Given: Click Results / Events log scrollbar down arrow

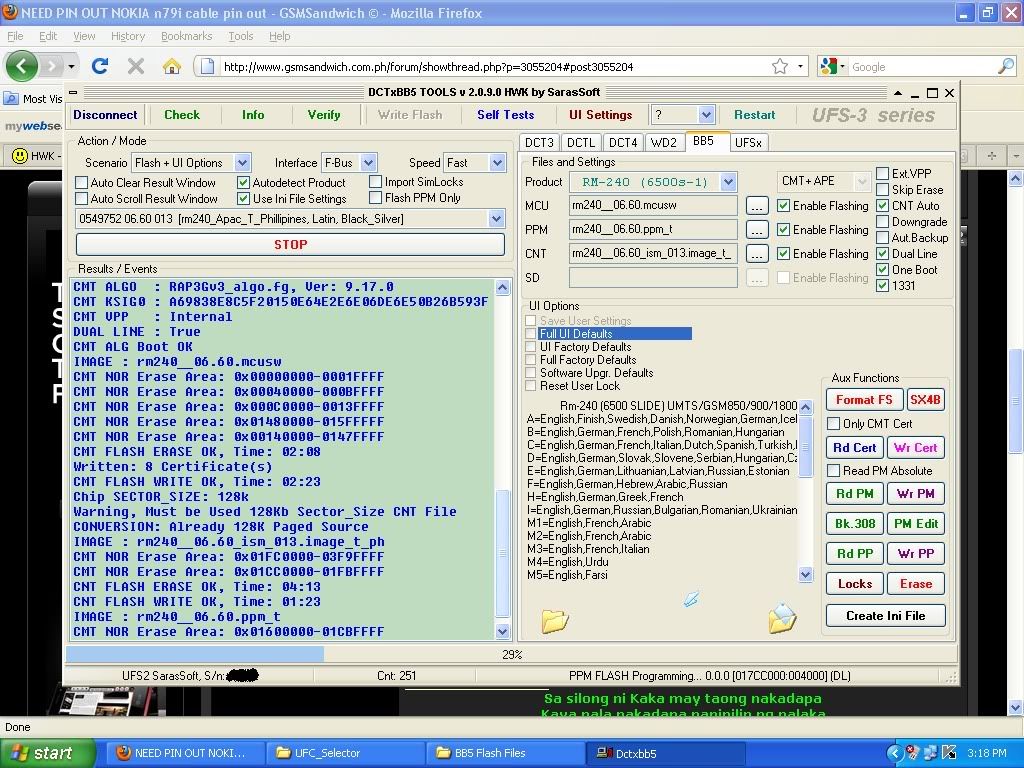Looking at the screenshot, I should (x=502, y=632).
